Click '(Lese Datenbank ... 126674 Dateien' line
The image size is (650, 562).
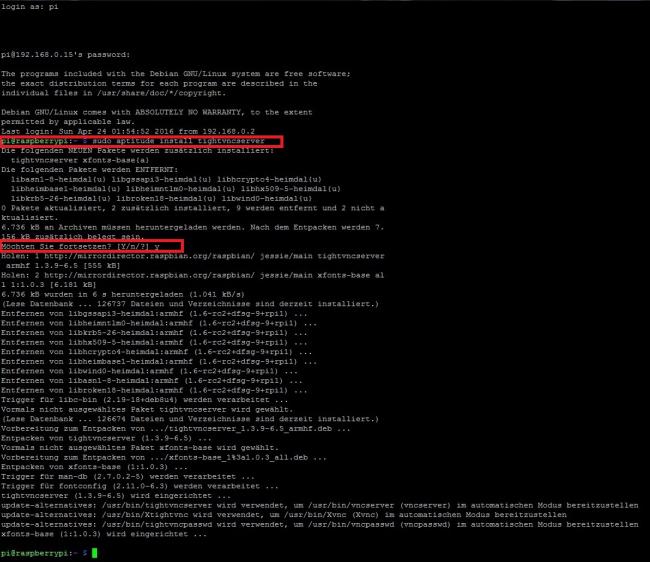tap(190, 419)
